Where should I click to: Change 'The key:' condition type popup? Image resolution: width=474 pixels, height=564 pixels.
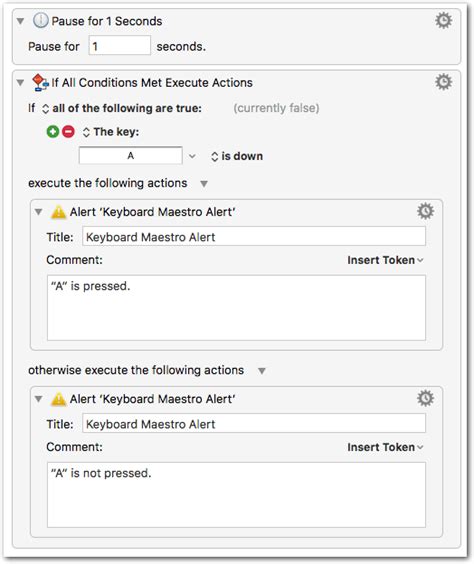click(x=111, y=132)
